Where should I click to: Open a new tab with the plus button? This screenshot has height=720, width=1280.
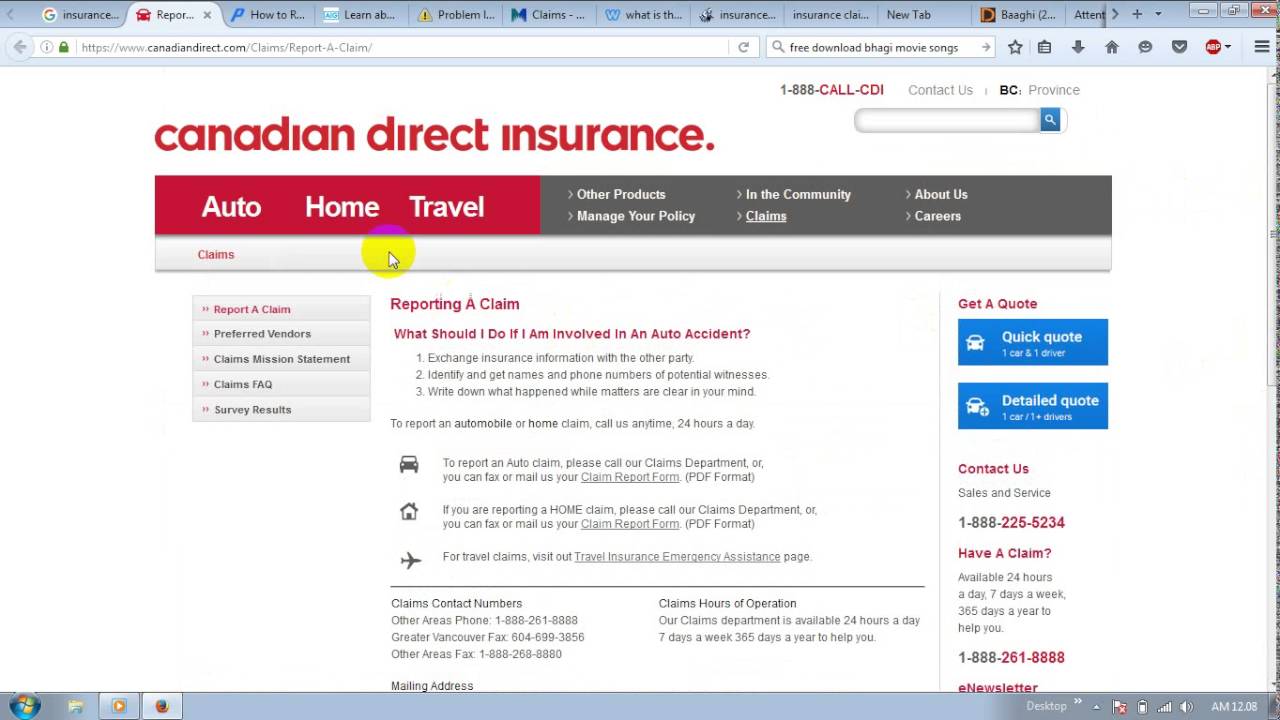[1137, 14]
